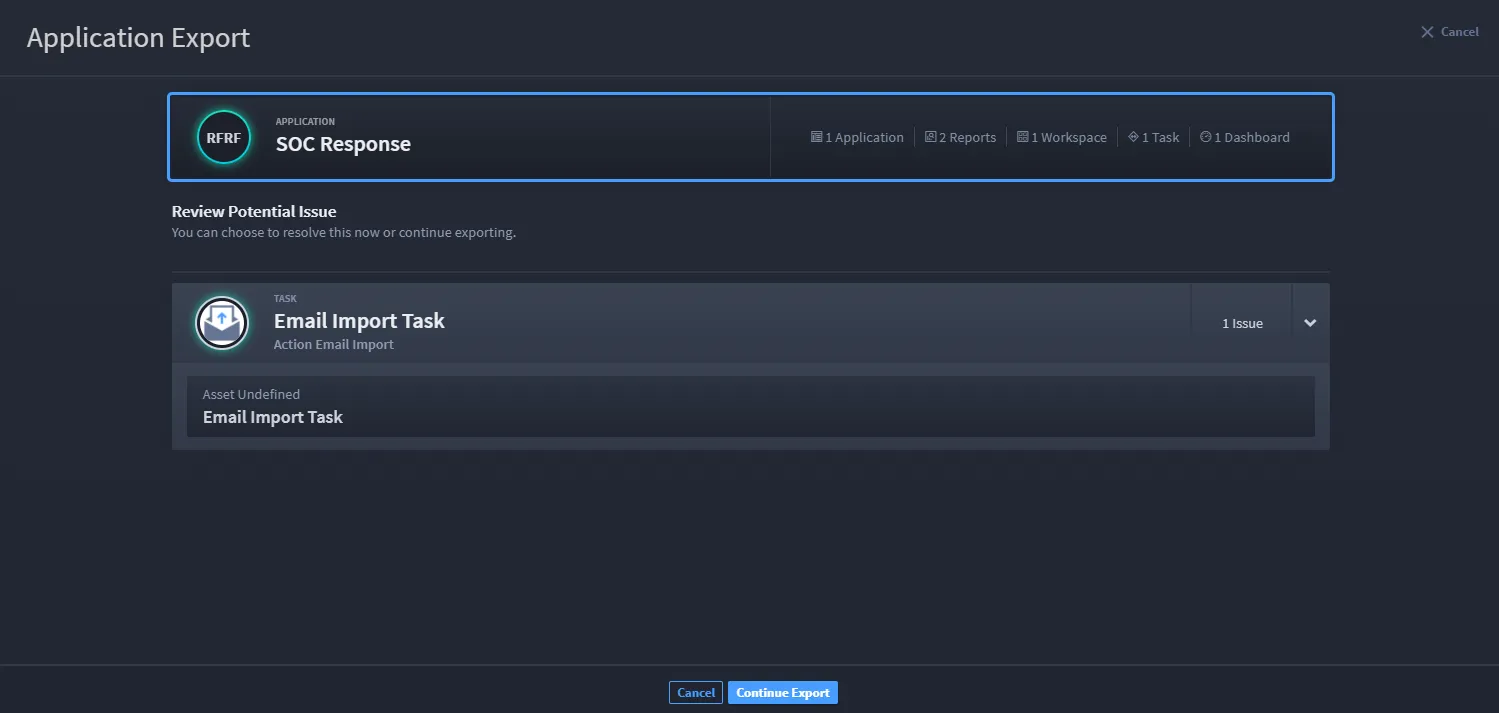This screenshot has width=1499, height=713.
Task: Click the "Action Email Import" subtitle
Action: click(x=334, y=345)
